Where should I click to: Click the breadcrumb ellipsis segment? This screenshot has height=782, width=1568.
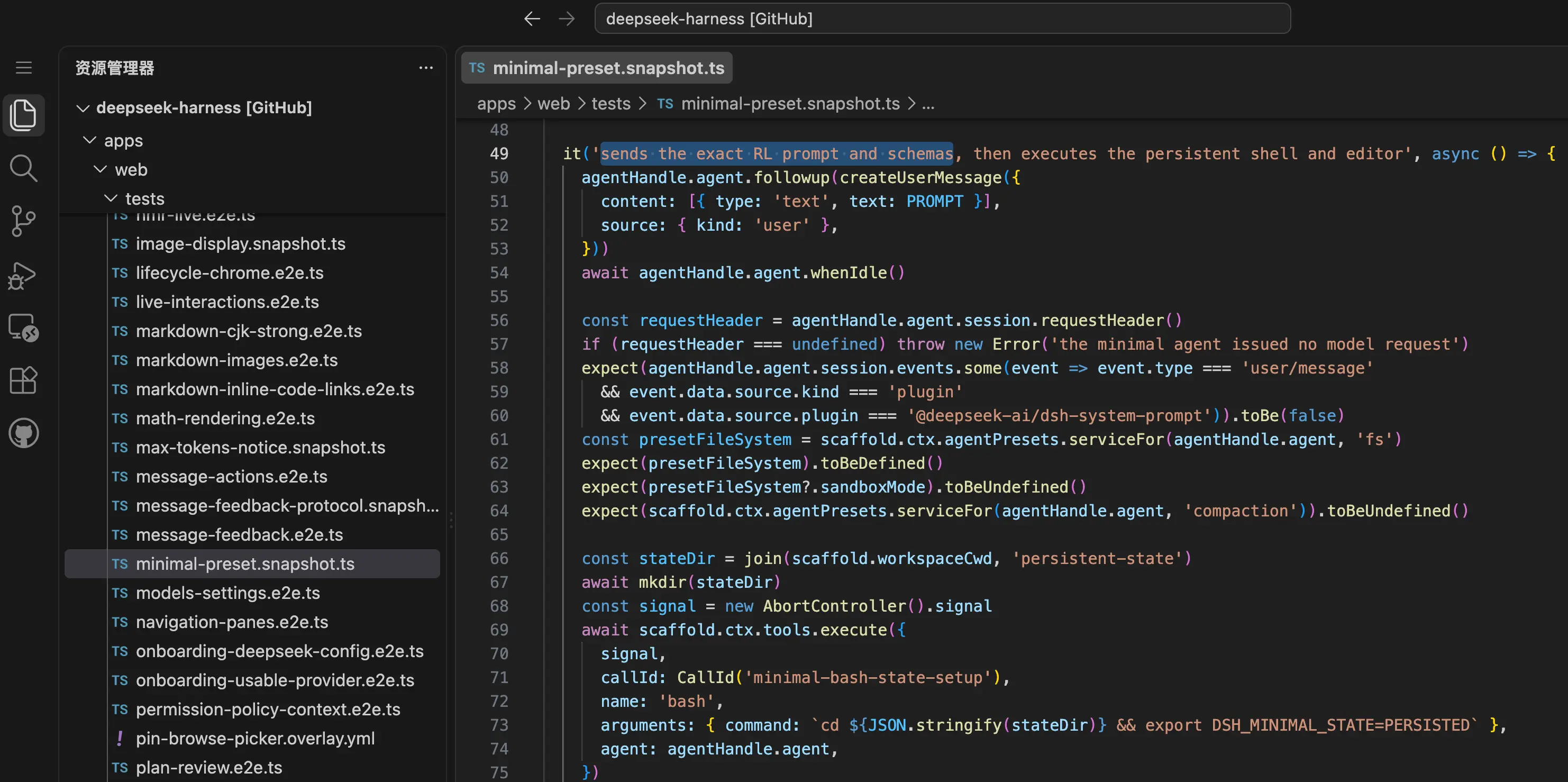click(928, 104)
